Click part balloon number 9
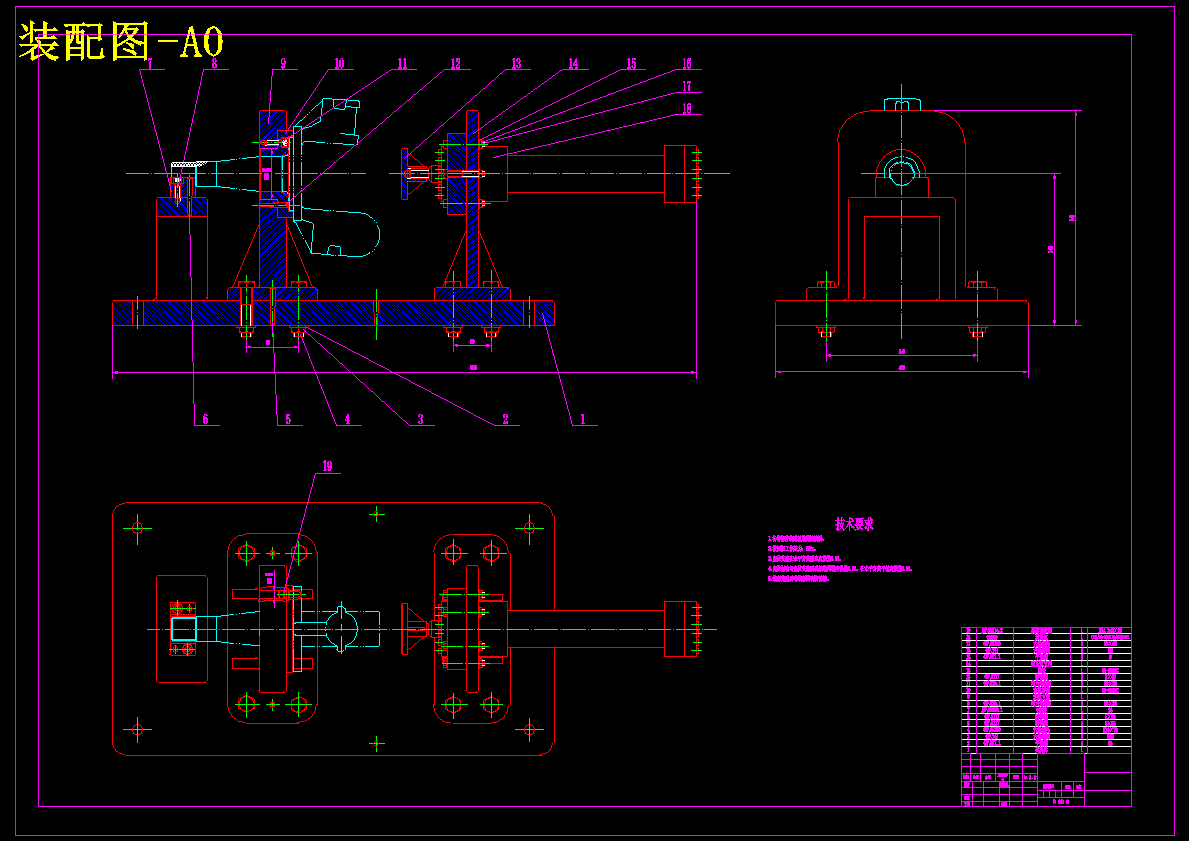Image resolution: width=1189 pixels, height=841 pixels. pos(283,64)
